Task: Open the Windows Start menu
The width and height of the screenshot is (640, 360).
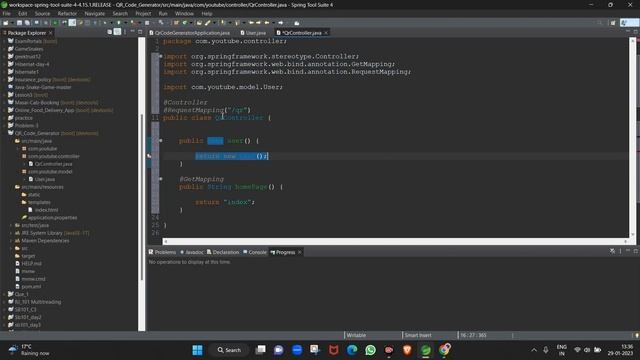Action: pyautogui.click(x=197, y=350)
